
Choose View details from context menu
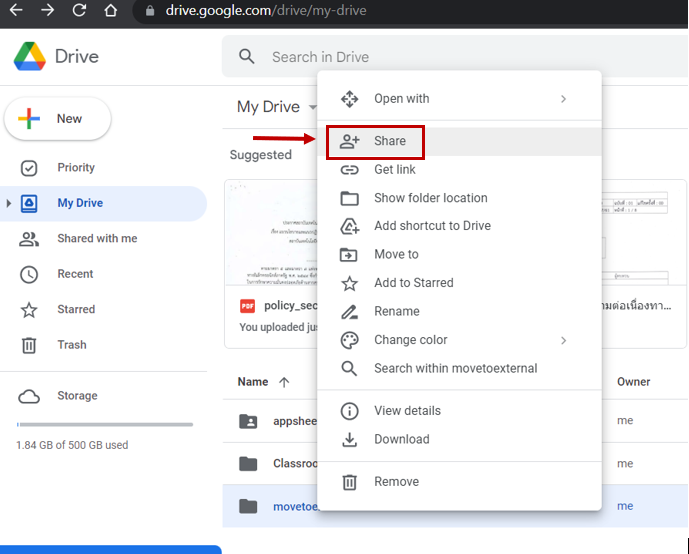tap(407, 411)
